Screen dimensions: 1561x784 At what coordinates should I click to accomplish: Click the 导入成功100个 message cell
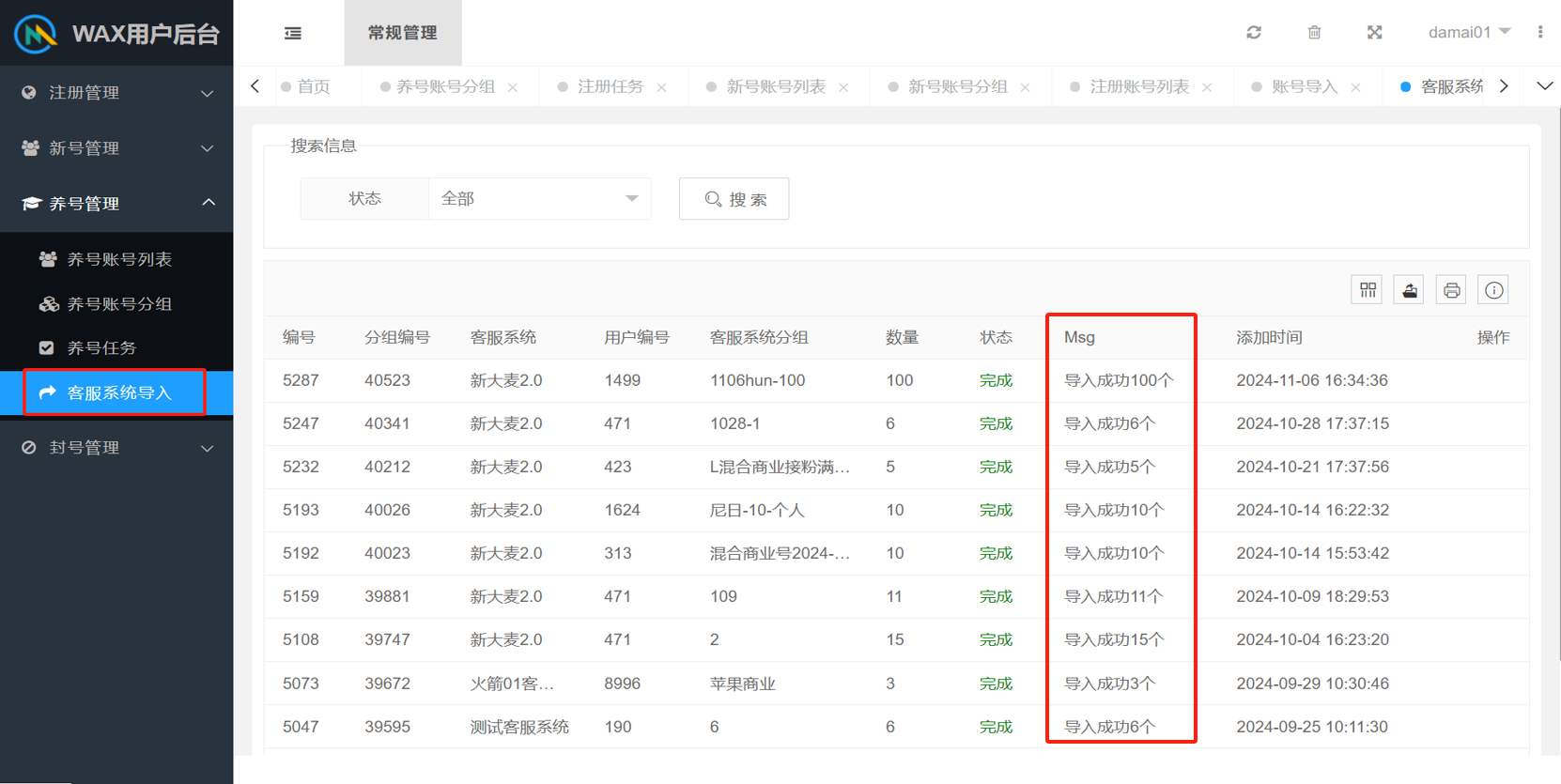point(1119,380)
